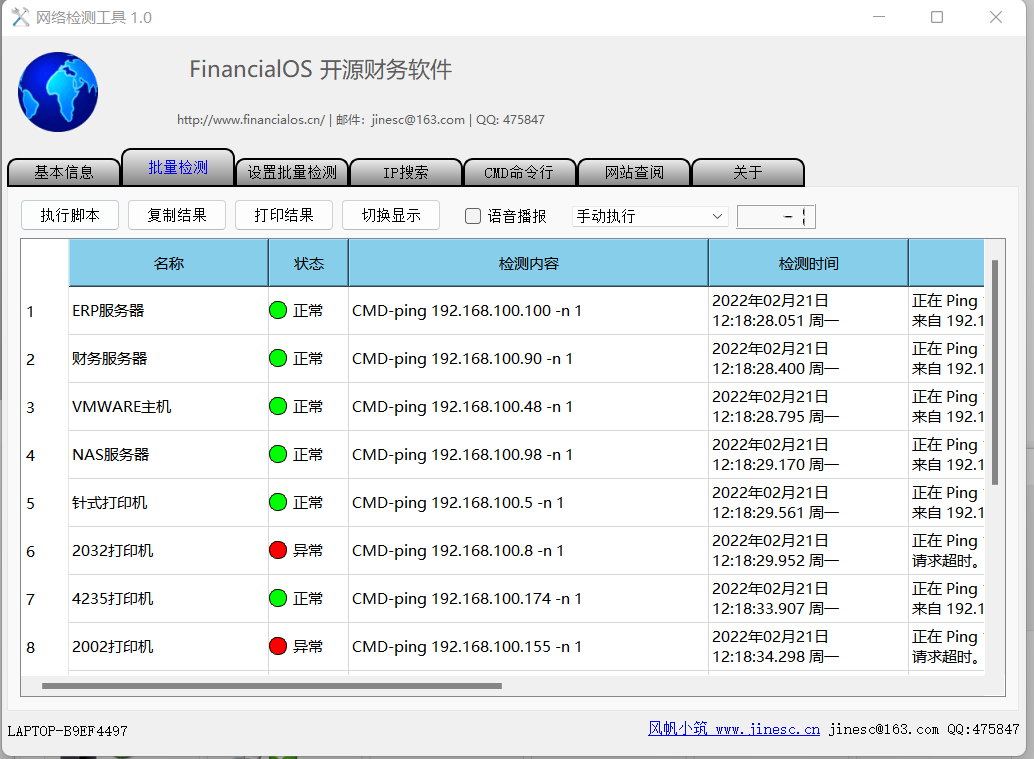Screen dimensions: 1034x759
Task: Click green status dot for ERP服务器
Action: [x=278, y=310]
